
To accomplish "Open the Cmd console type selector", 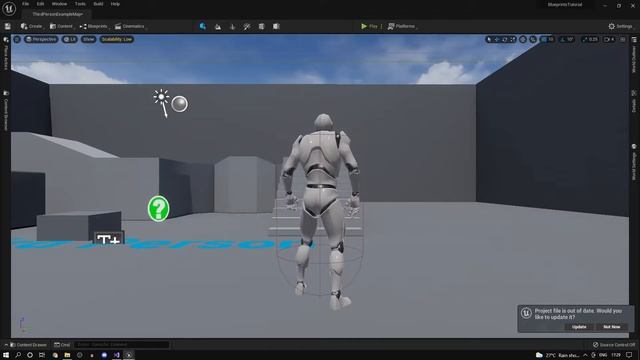I will [62, 345].
